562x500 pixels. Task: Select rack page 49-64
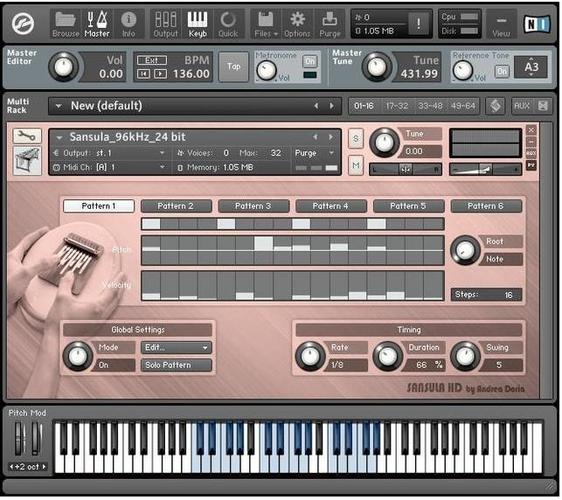tap(463, 106)
